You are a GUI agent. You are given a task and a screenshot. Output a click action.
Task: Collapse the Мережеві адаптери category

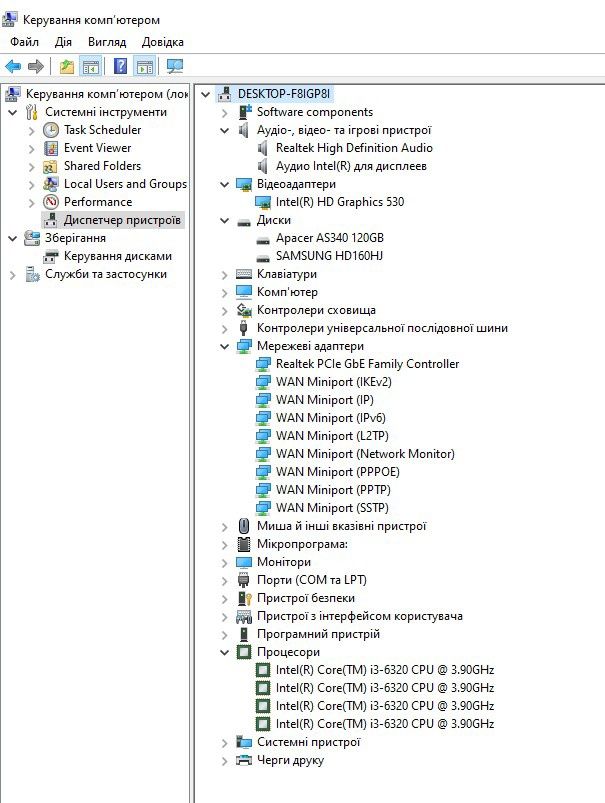coord(224,346)
